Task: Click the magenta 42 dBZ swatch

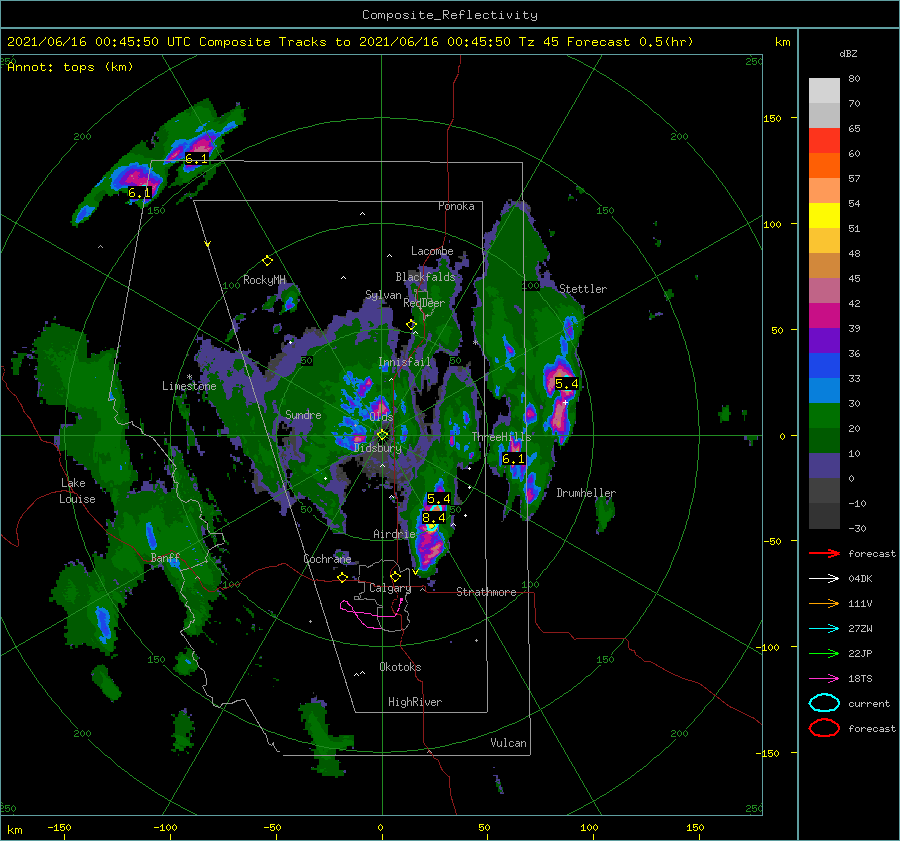Action: click(824, 315)
